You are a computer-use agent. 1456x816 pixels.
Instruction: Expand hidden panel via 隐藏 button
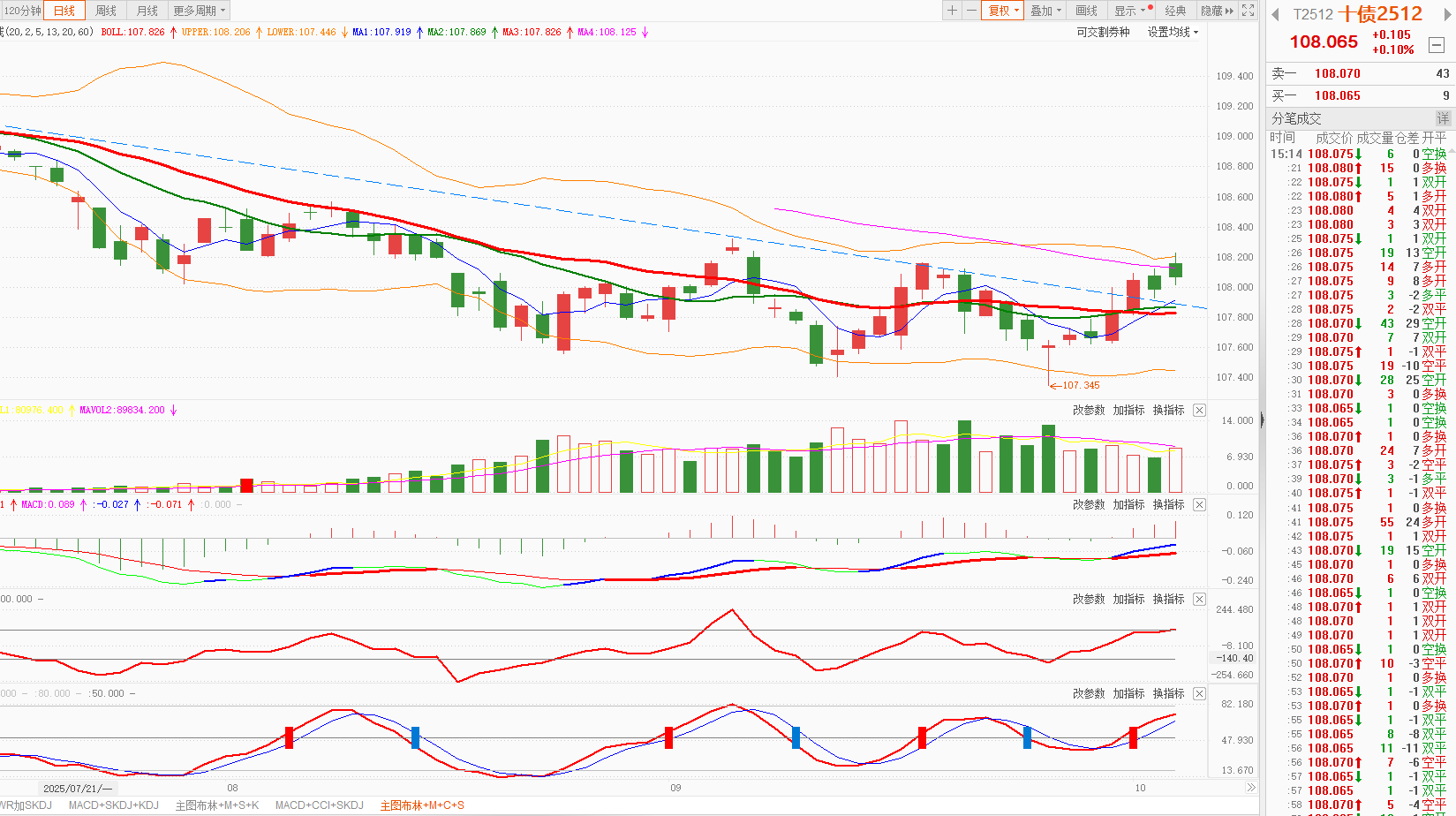[x=1217, y=11]
